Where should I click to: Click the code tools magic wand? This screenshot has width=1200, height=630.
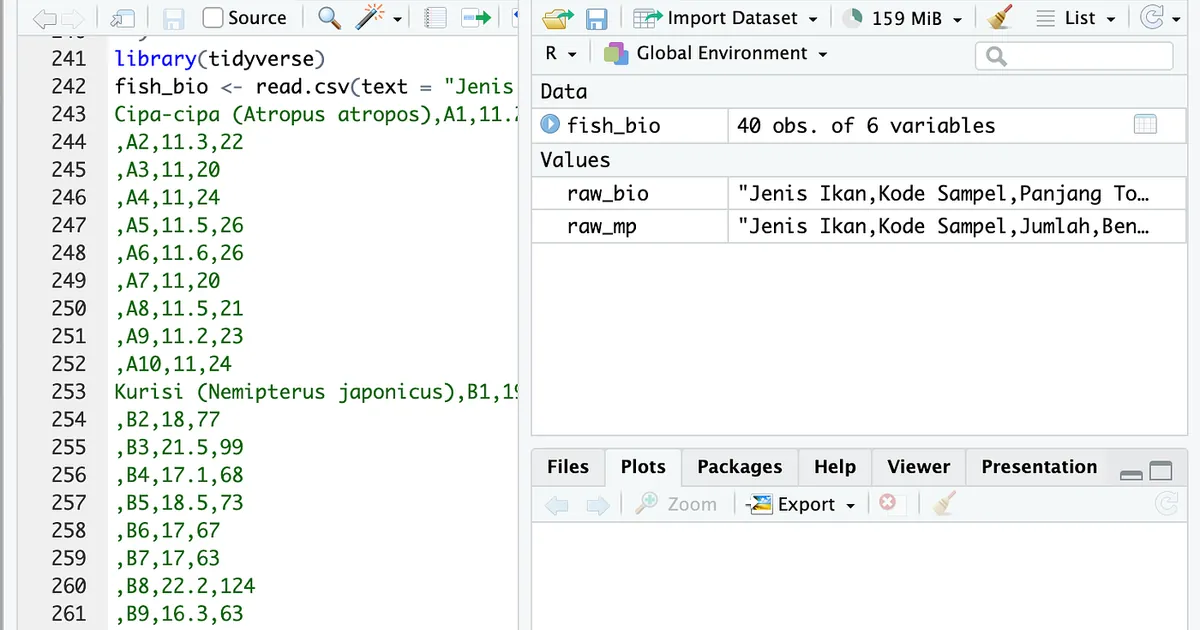(371, 18)
